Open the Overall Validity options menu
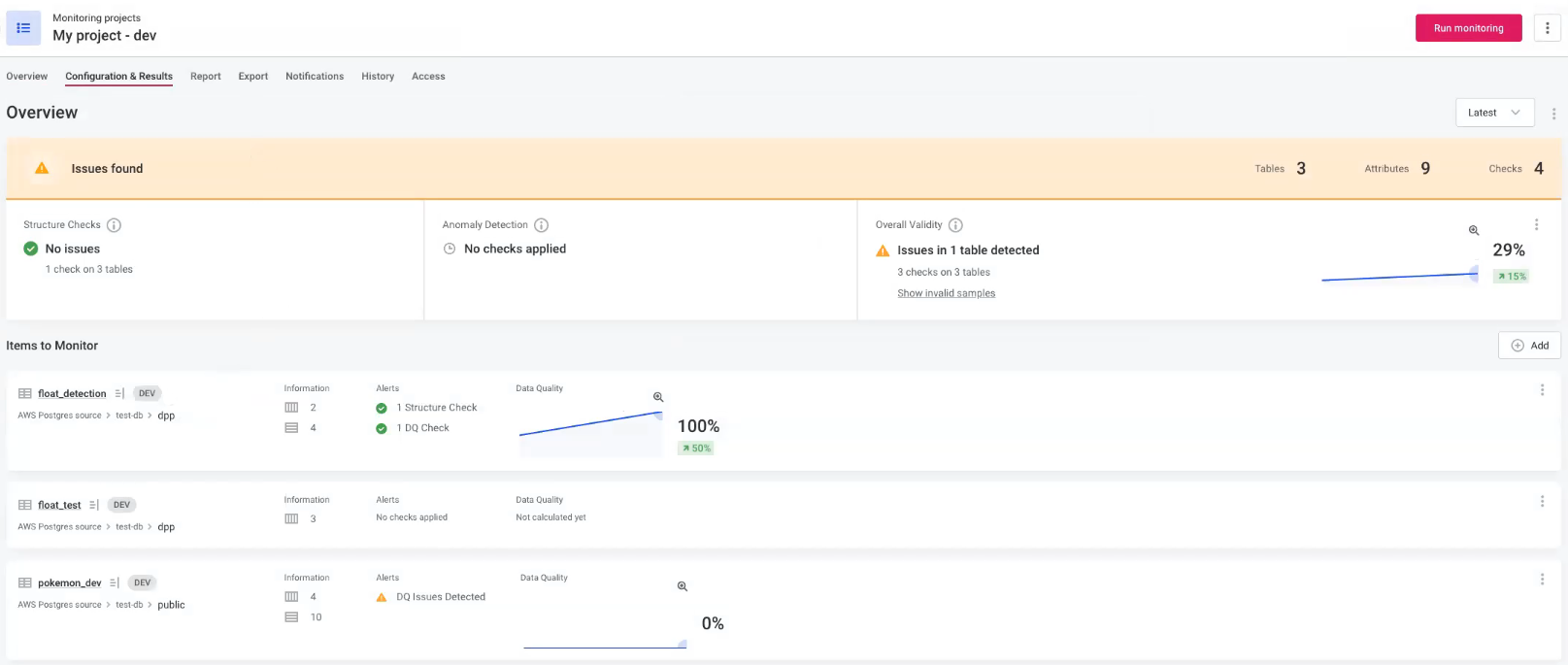The height and width of the screenshot is (665, 1568). pyautogui.click(x=1536, y=224)
